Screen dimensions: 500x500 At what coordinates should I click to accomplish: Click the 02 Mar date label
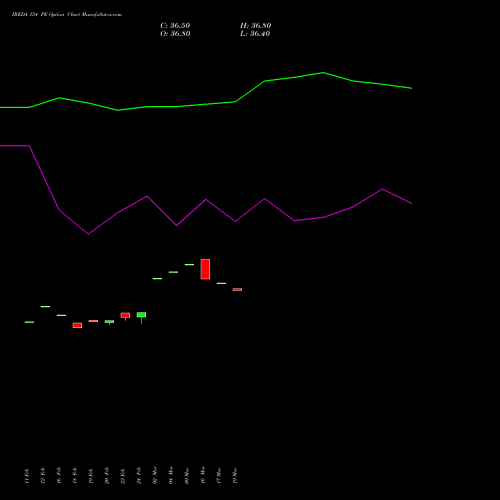click(x=155, y=475)
